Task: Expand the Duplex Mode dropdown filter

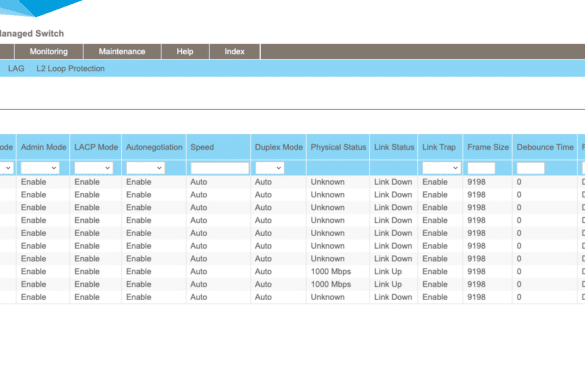Action: click(x=269, y=168)
